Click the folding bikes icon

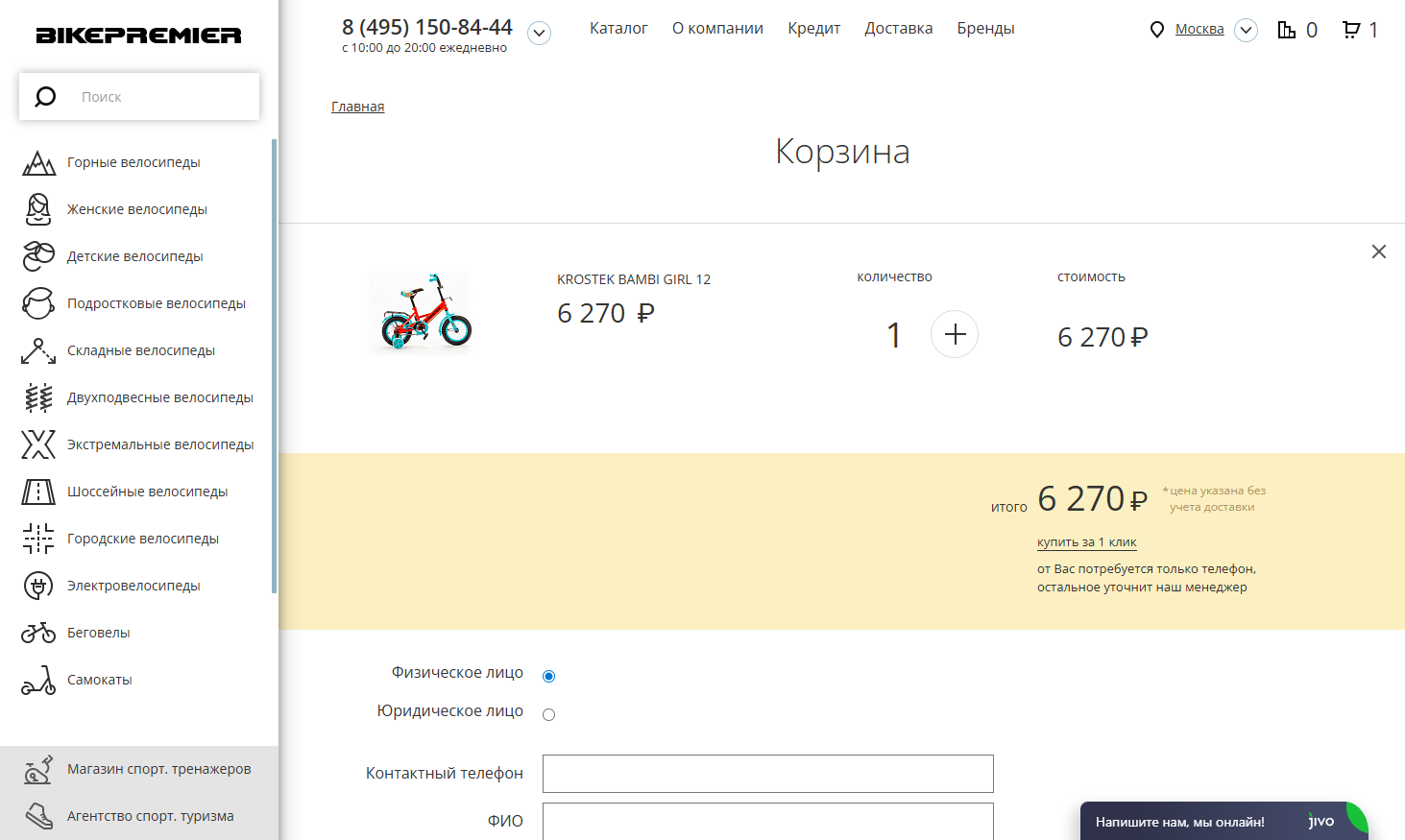(x=38, y=351)
